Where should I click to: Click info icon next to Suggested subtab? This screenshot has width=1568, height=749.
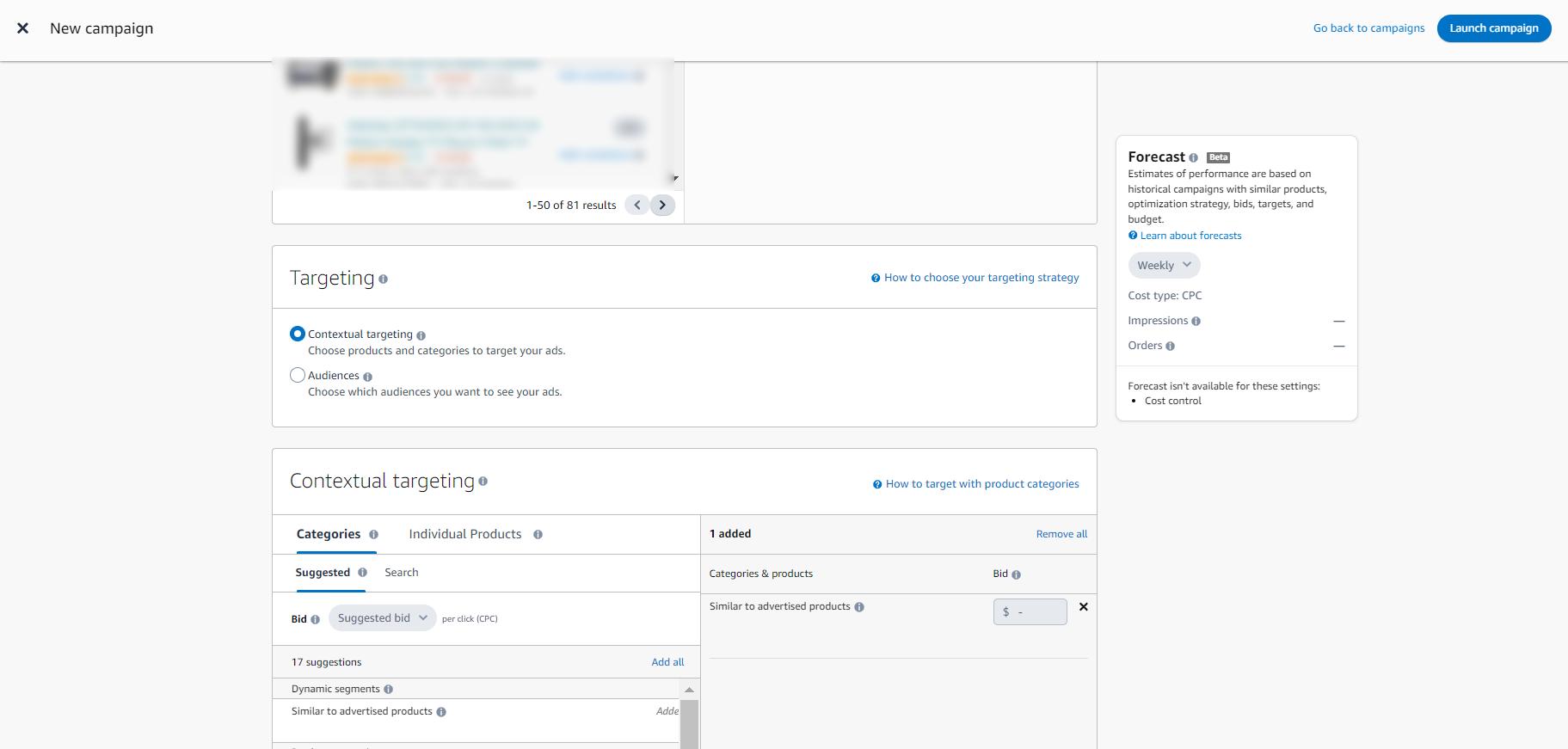pos(362,573)
